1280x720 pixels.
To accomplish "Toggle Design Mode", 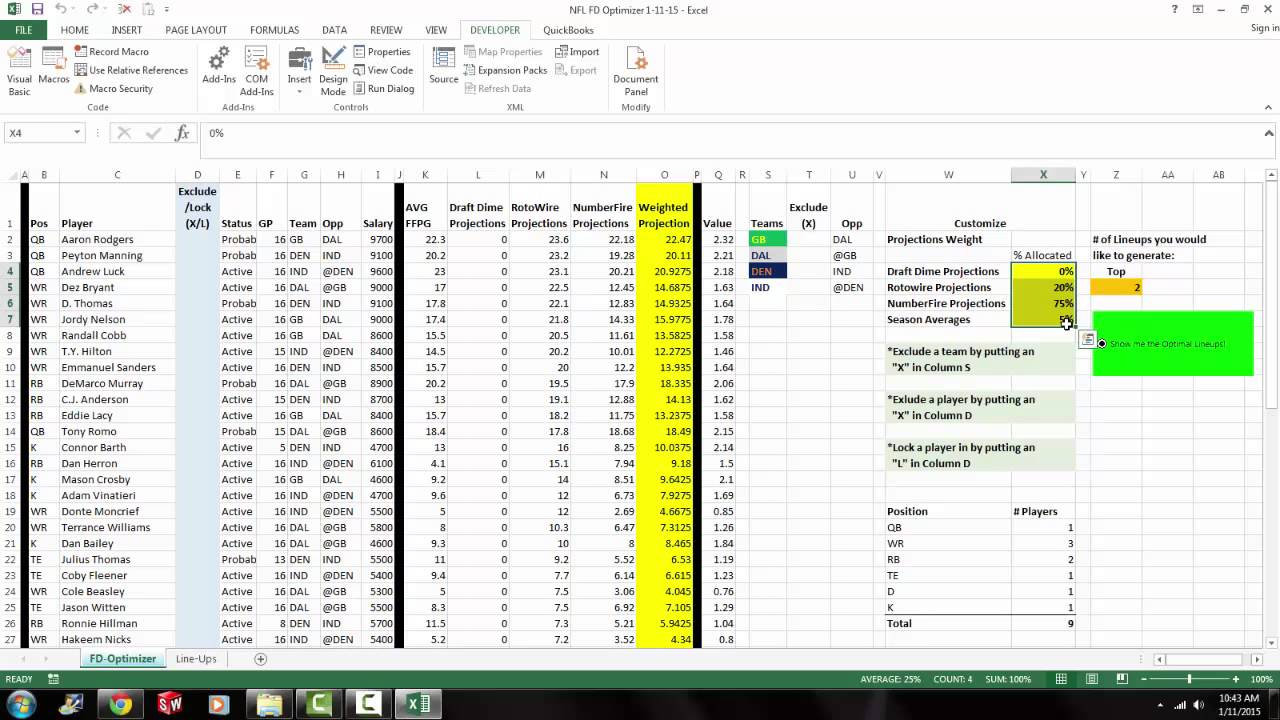I will tap(333, 71).
